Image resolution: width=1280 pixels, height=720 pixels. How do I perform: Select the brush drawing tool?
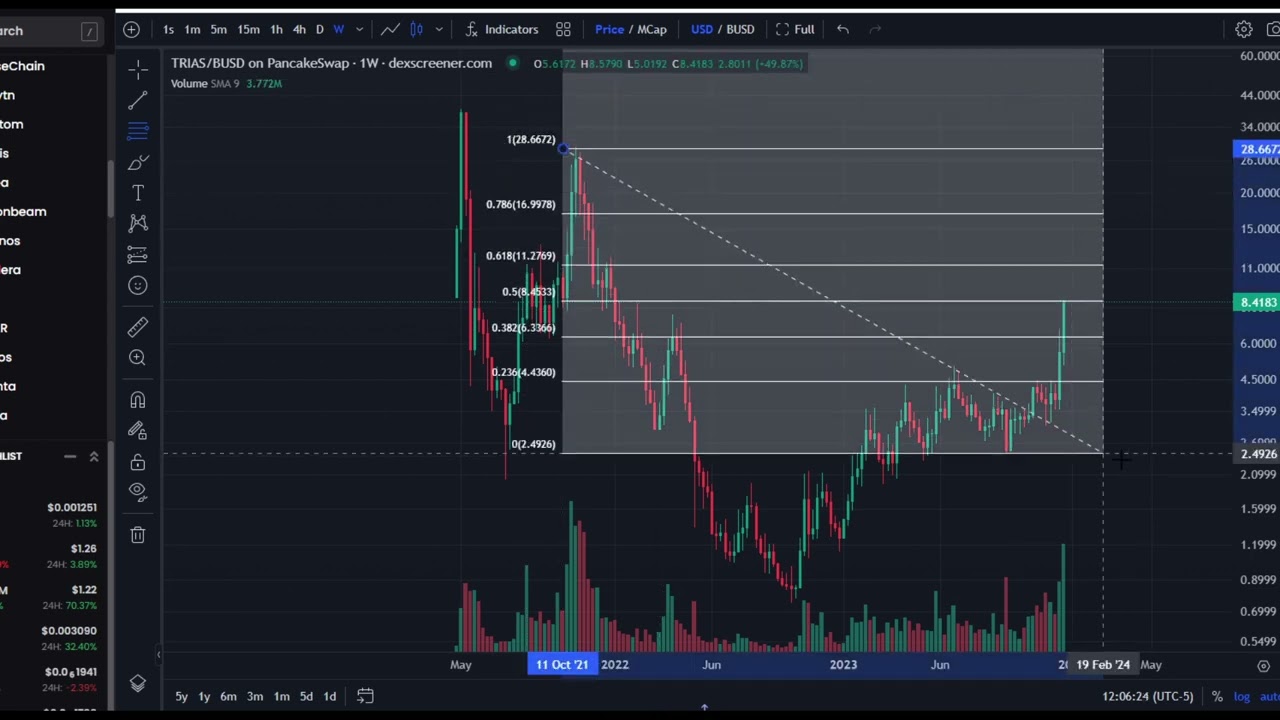point(138,162)
